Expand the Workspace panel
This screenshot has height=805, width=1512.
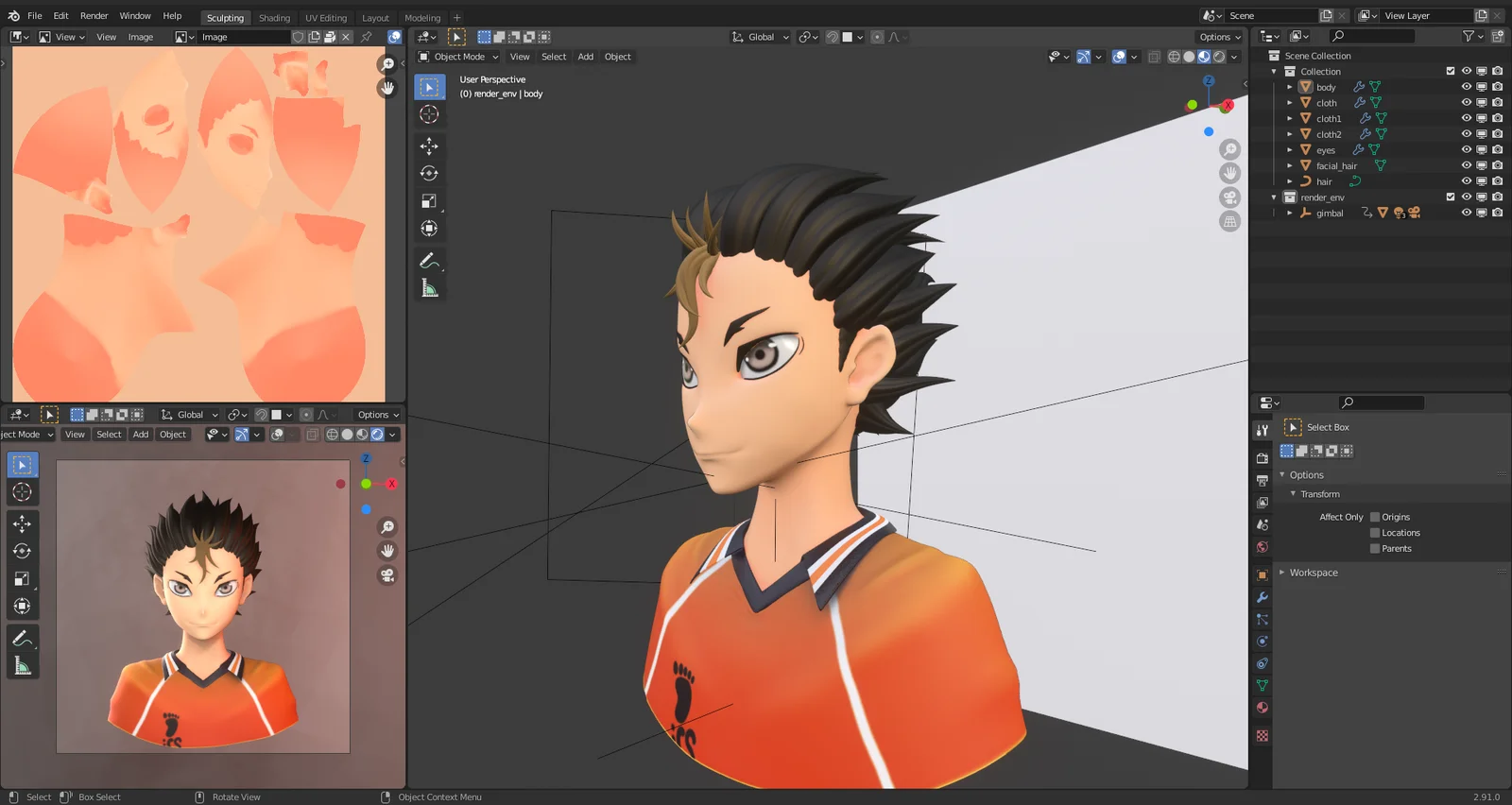click(x=1282, y=573)
